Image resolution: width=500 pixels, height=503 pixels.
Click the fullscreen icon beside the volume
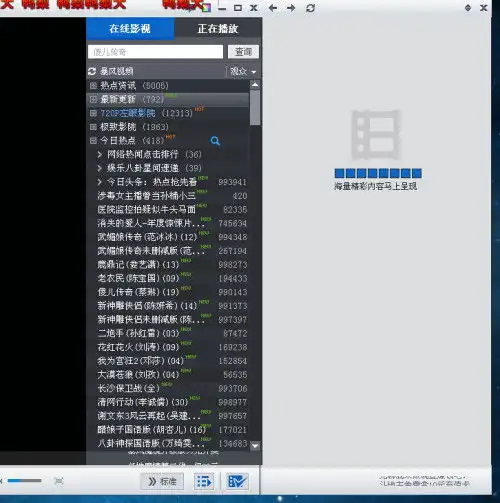click(x=59, y=481)
